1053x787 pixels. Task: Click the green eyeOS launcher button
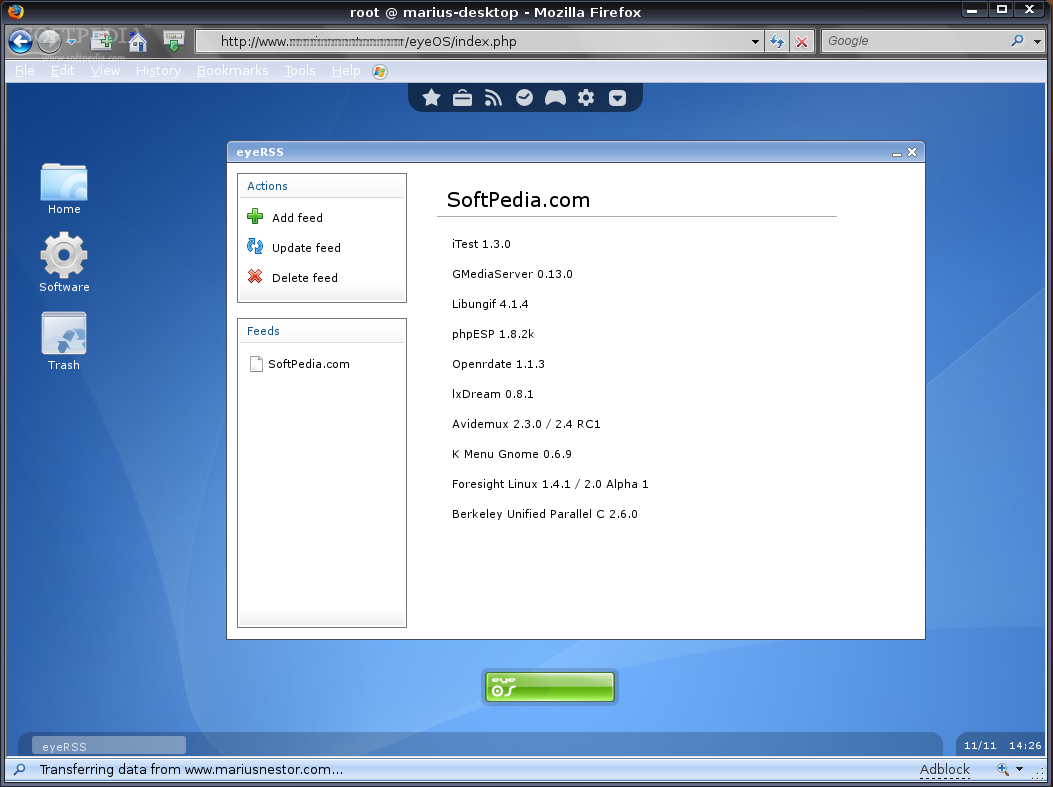coord(549,687)
